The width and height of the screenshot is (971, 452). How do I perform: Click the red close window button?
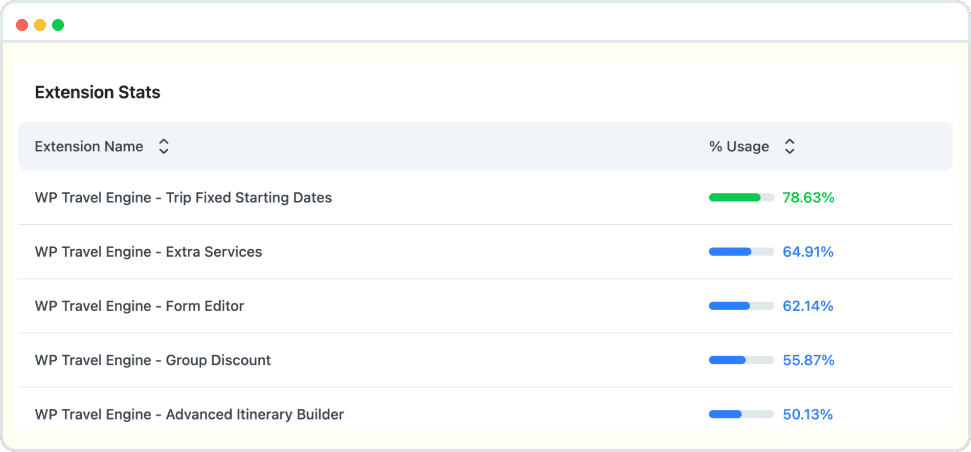tap(22, 25)
